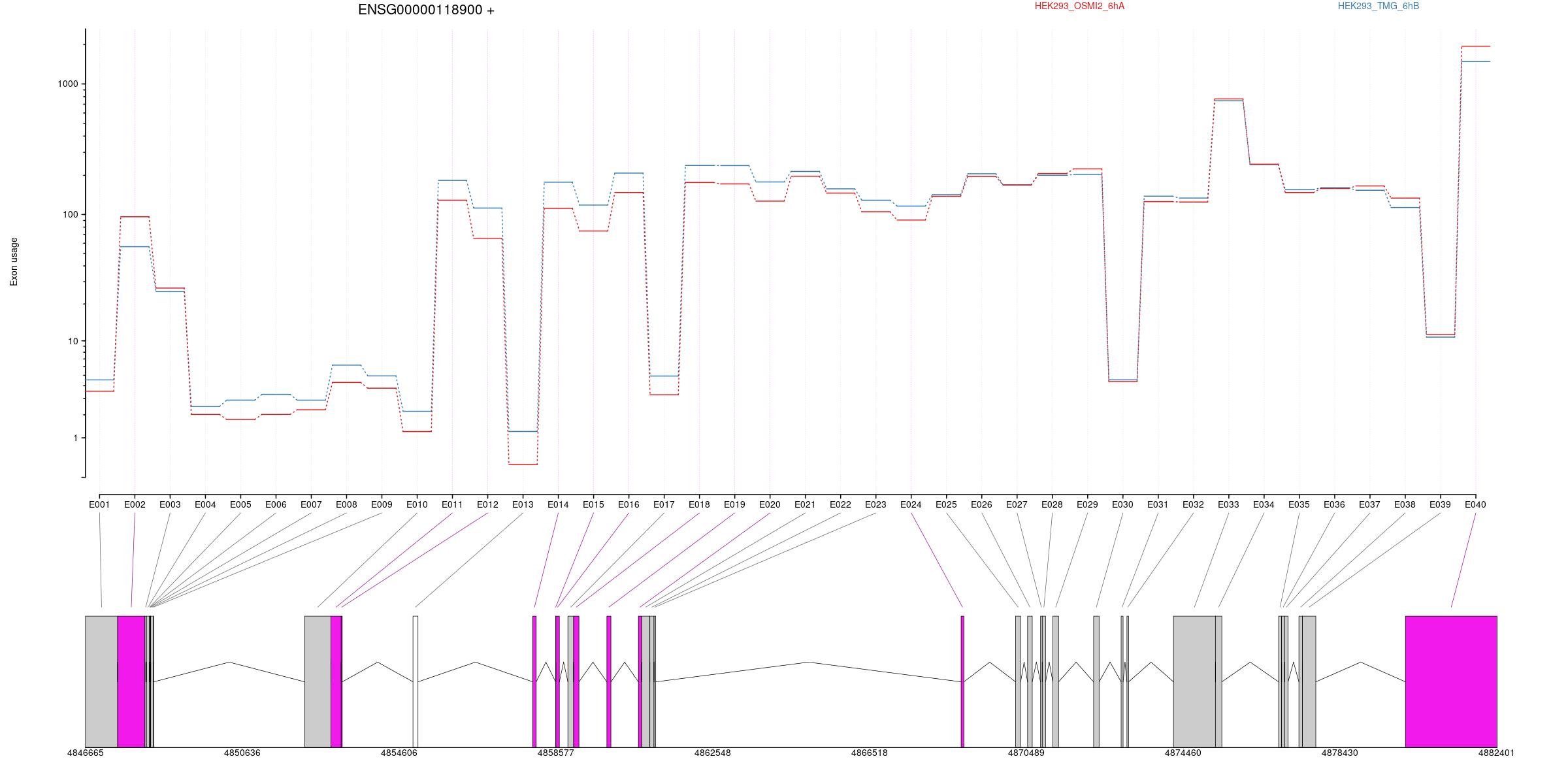Click exon label E020
1568x784 pixels.
pos(770,504)
